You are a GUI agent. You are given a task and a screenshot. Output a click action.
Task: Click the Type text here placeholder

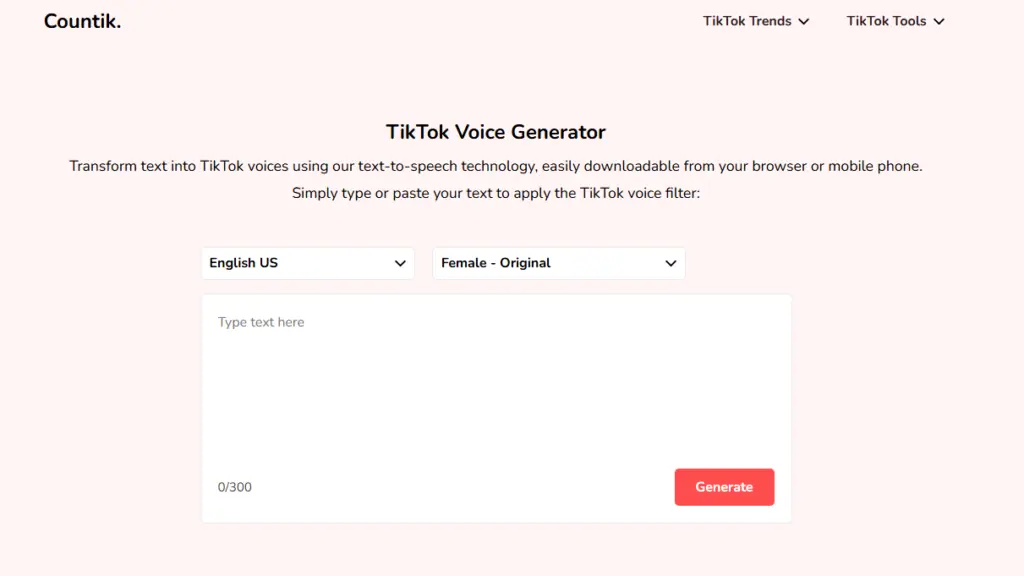click(x=261, y=322)
